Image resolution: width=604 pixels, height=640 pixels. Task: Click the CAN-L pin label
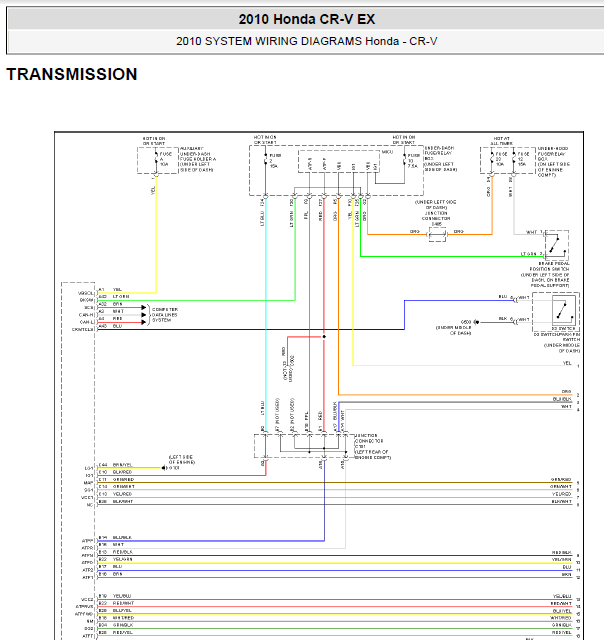[x=87, y=322]
